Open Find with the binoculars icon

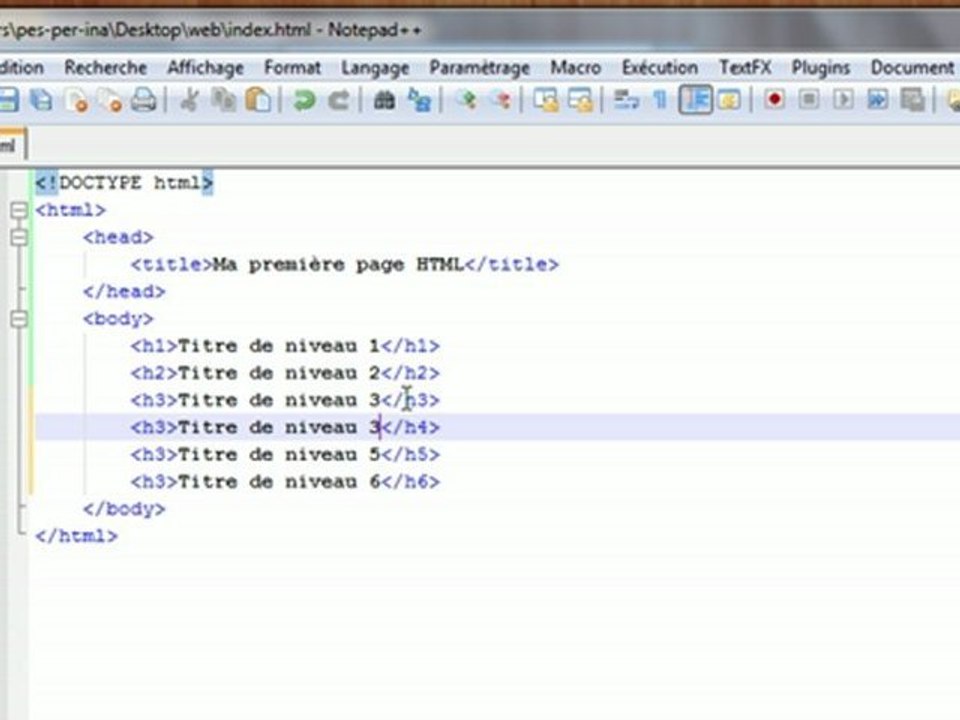pyautogui.click(x=384, y=100)
